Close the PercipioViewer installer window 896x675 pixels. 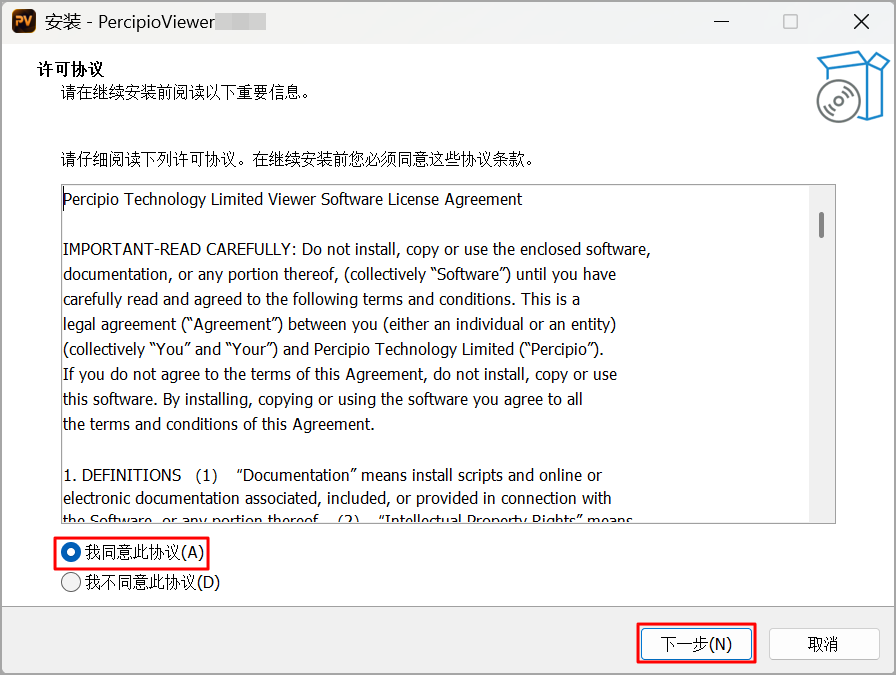click(861, 22)
